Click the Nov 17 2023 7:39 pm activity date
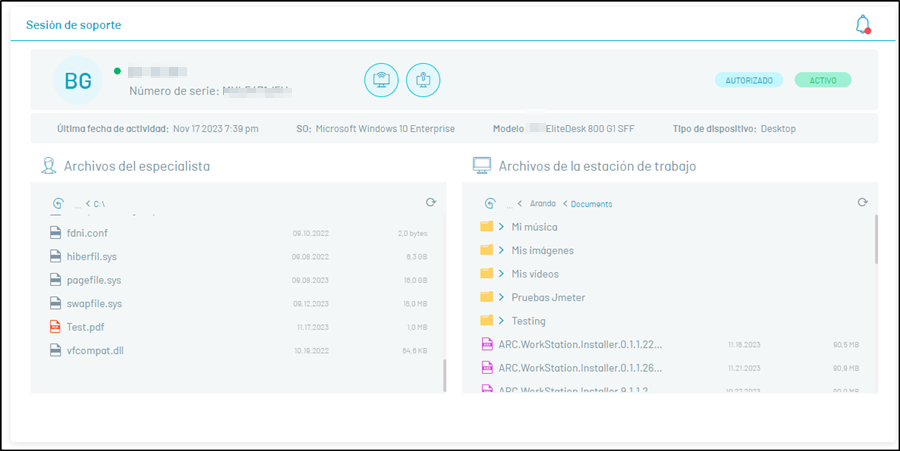 pyautogui.click(x=216, y=129)
